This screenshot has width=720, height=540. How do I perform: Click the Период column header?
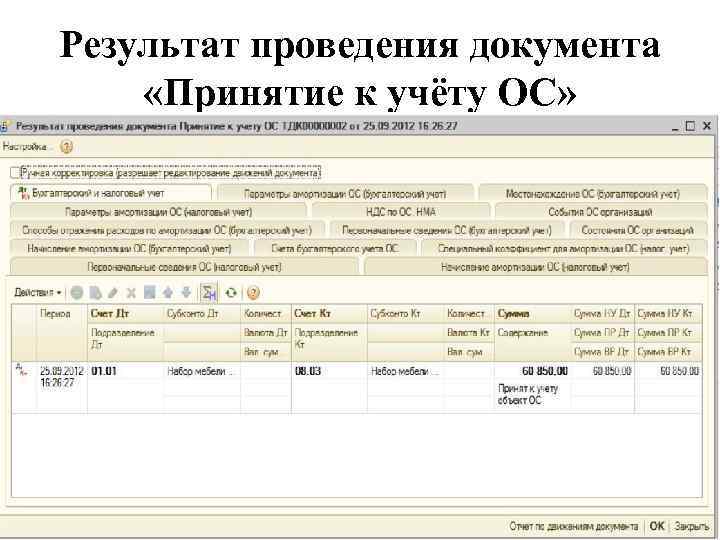(62, 332)
